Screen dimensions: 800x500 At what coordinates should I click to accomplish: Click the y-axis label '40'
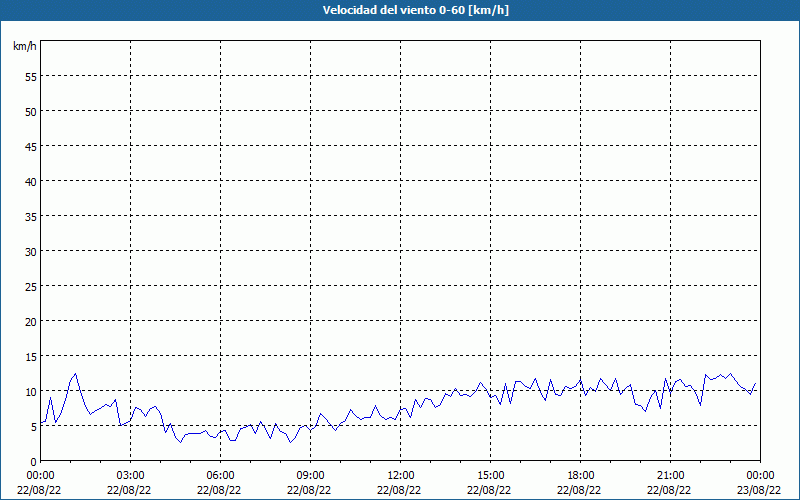[x=31, y=182]
